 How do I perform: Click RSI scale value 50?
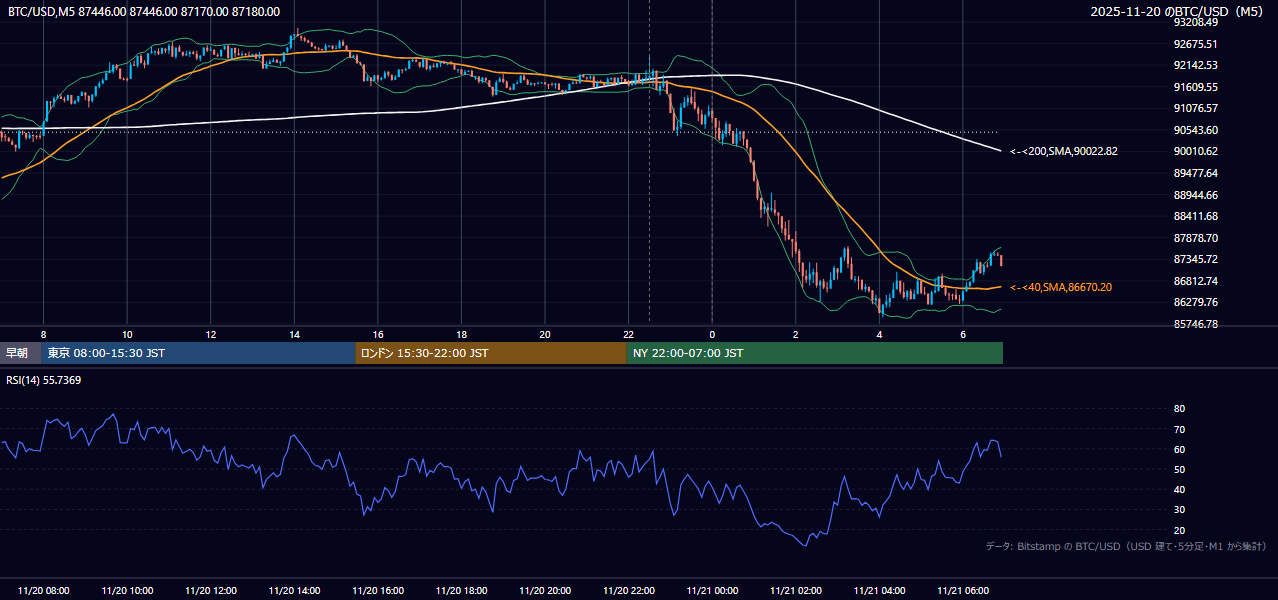(x=1180, y=469)
